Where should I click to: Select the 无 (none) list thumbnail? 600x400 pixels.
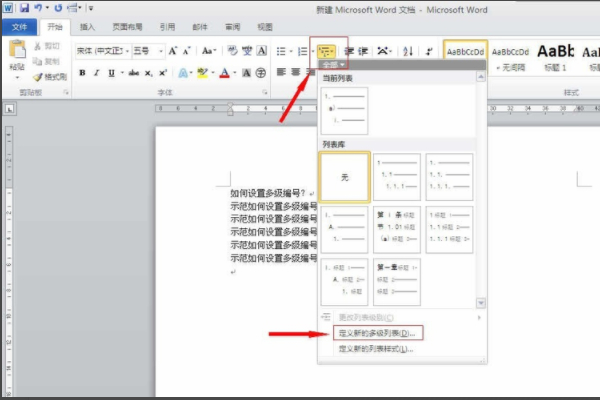pos(345,176)
